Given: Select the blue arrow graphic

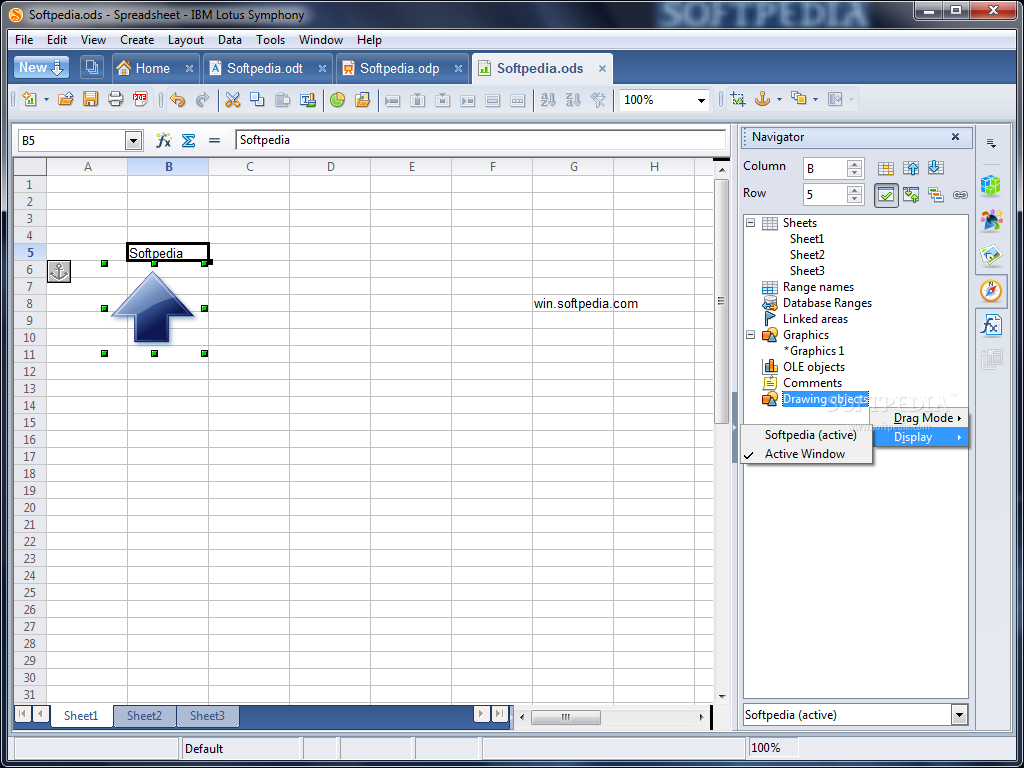Looking at the screenshot, I should pos(153,307).
